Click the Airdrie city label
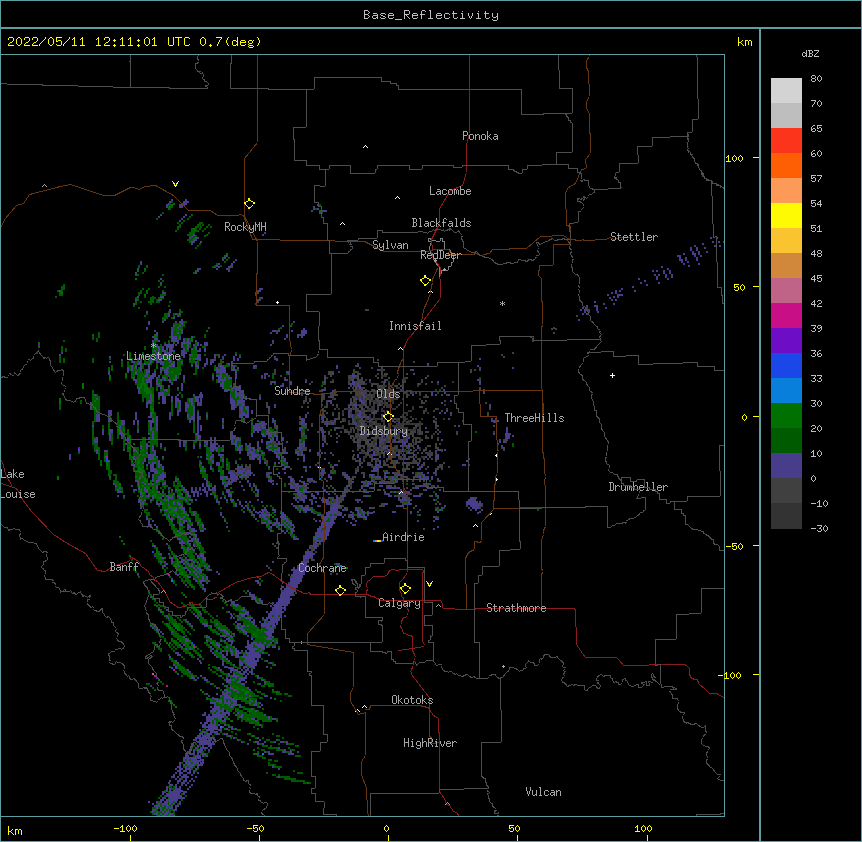The height and width of the screenshot is (842, 862). pos(403,537)
